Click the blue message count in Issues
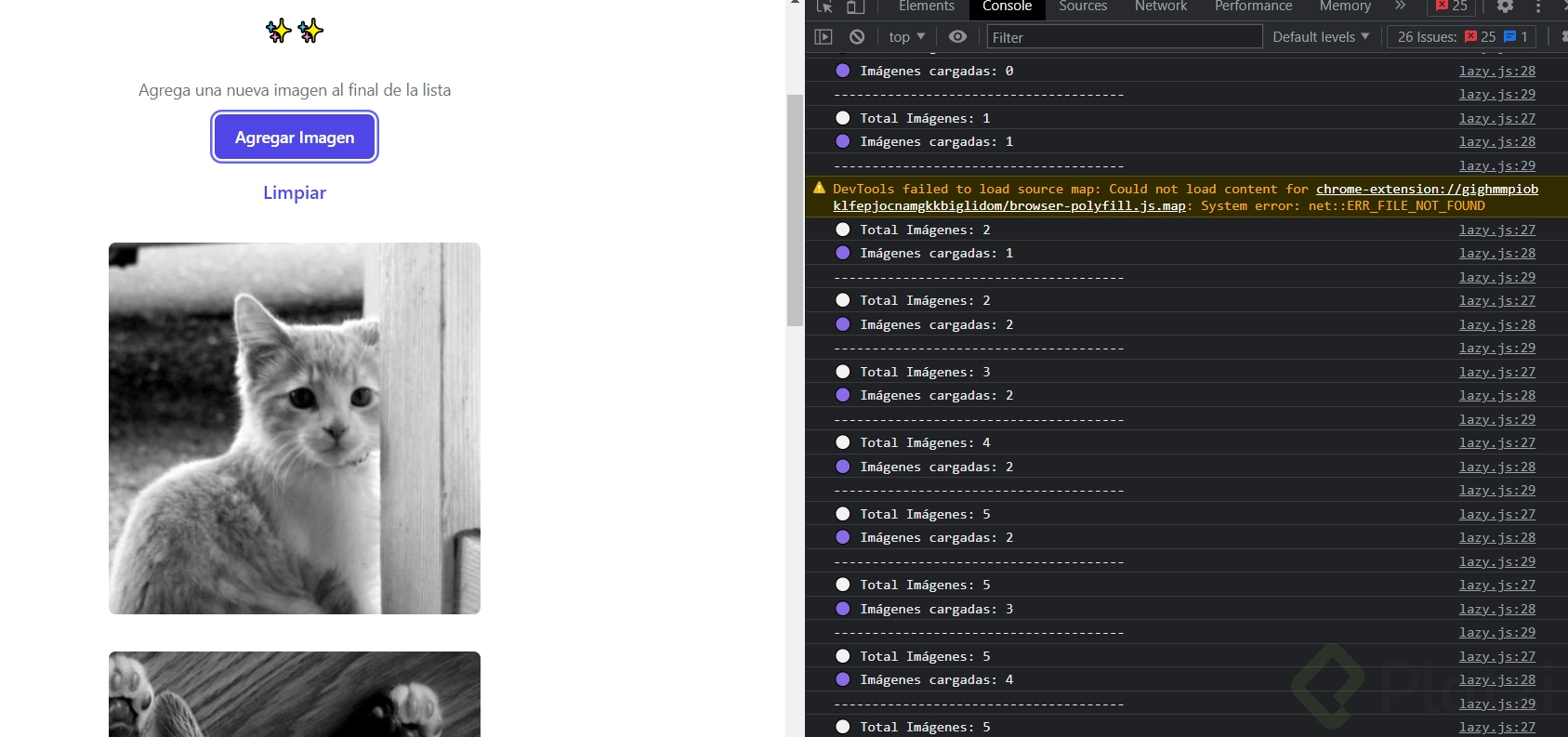Viewport: 1568px width, 737px height. click(x=1516, y=37)
